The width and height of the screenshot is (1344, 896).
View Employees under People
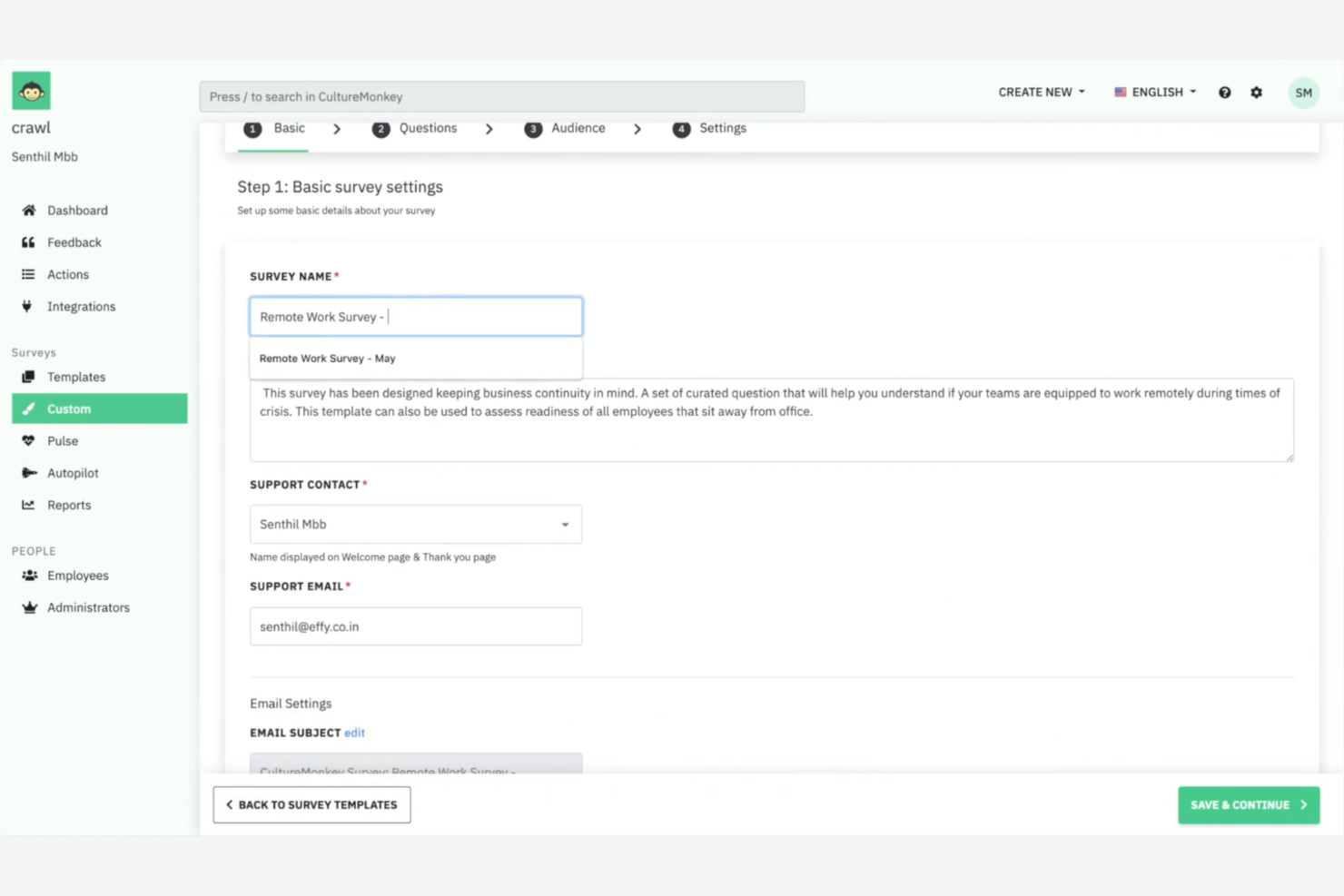coord(78,575)
